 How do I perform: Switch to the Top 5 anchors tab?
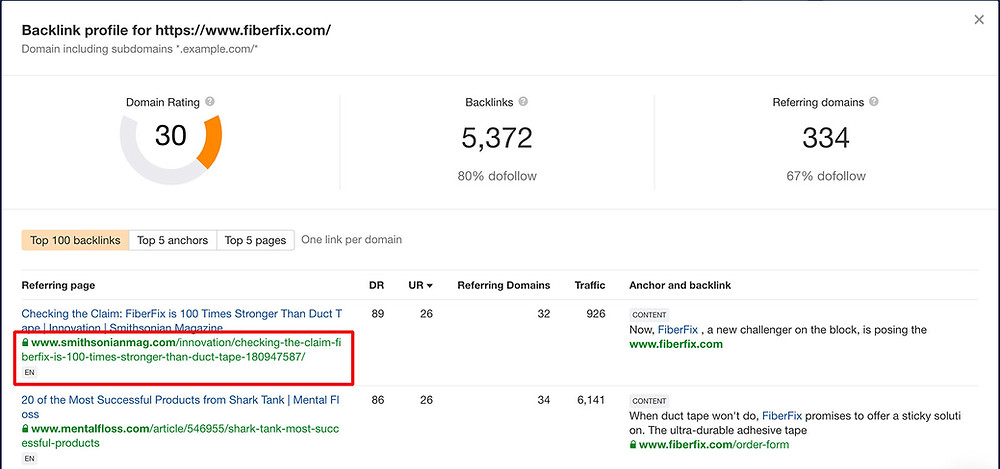(173, 241)
